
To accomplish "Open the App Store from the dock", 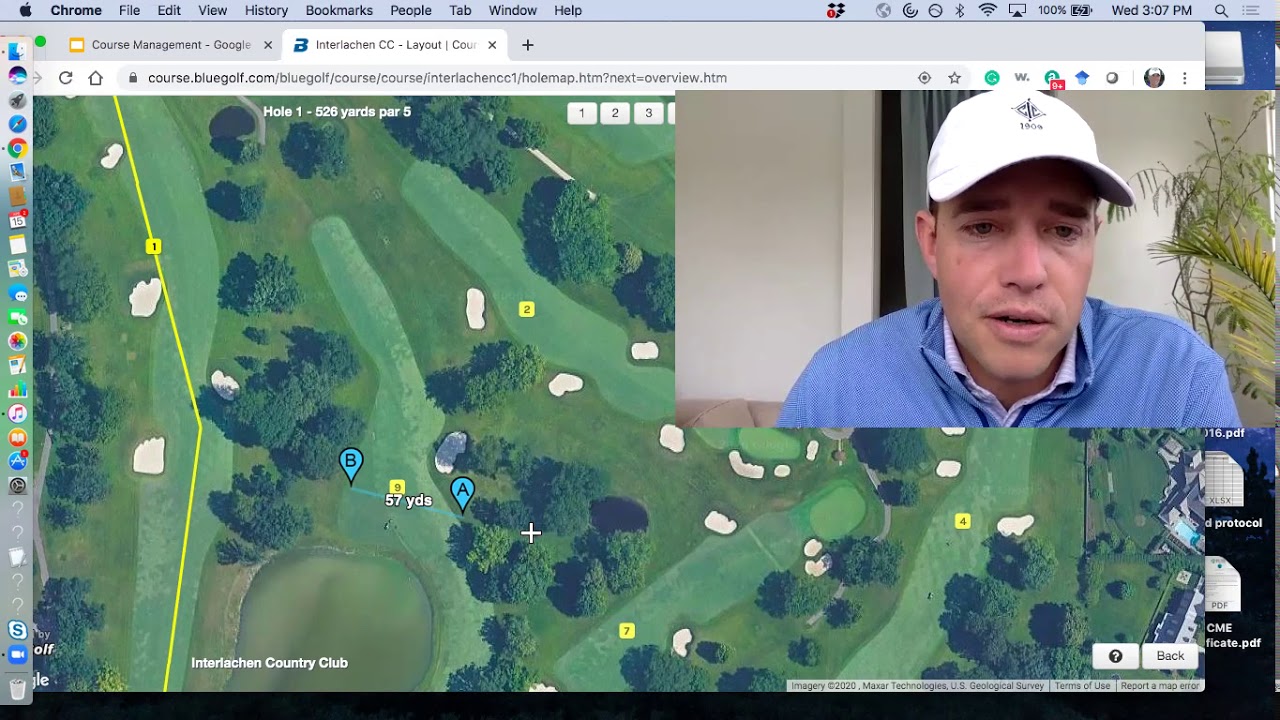I will pos(17,461).
